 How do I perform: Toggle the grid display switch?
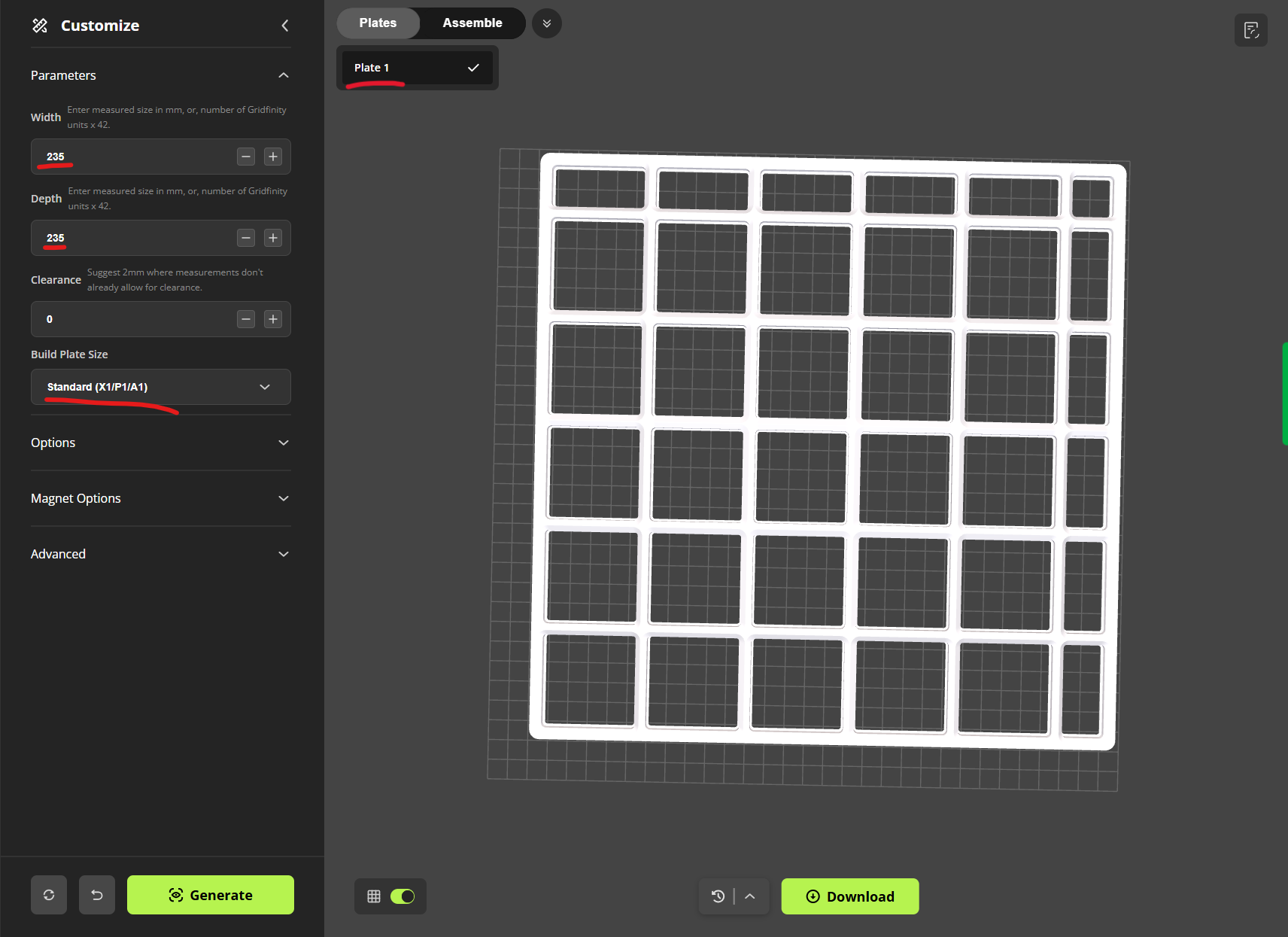click(x=402, y=896)
